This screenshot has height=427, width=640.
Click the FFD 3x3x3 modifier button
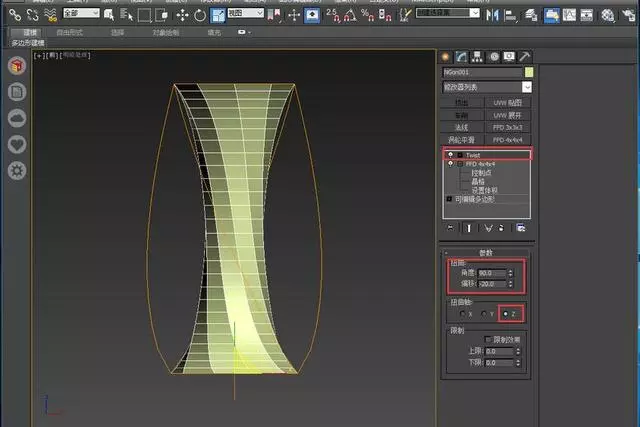[508, 127]
